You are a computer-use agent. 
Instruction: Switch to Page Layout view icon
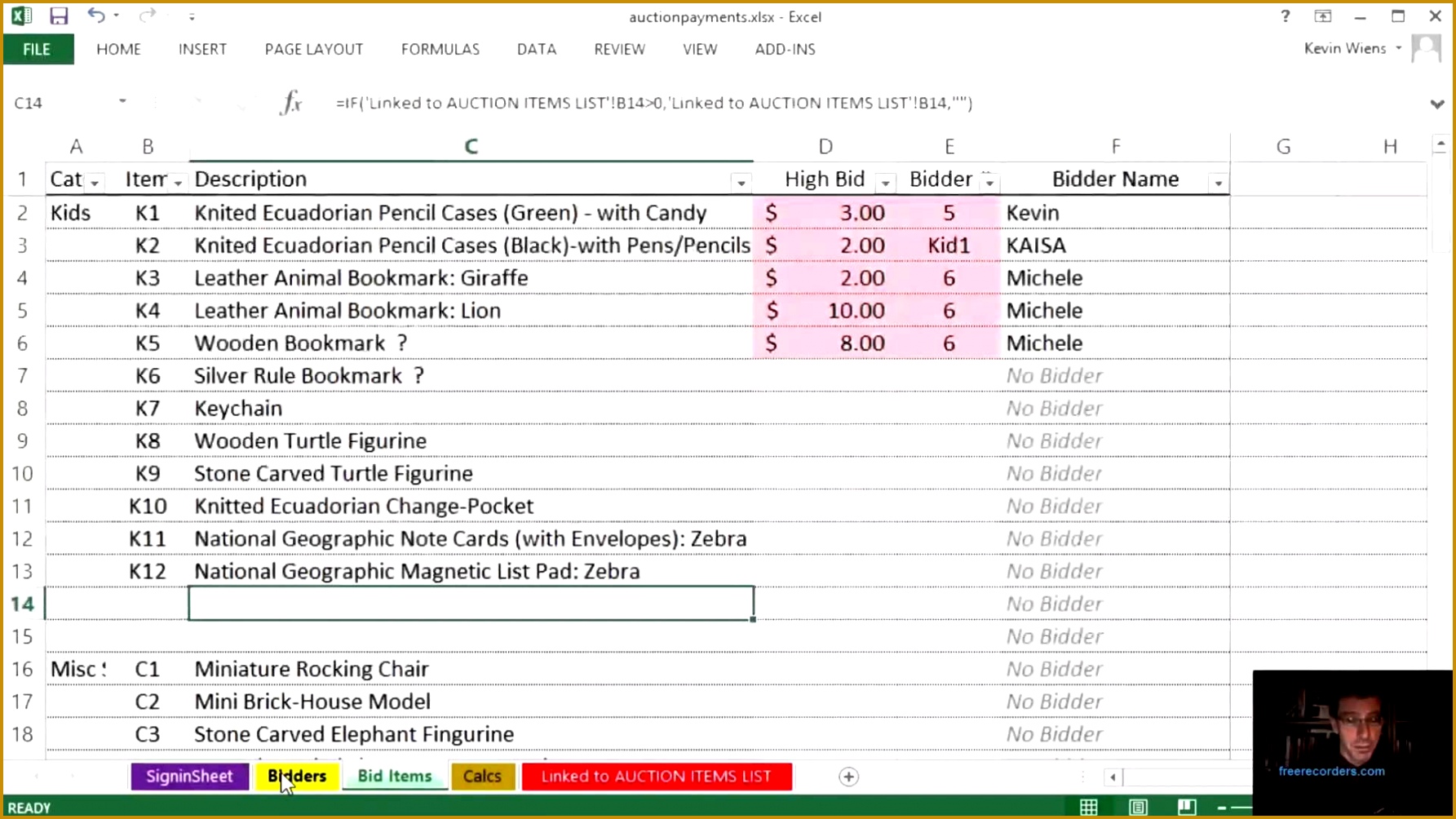[x=1138, y=808]
